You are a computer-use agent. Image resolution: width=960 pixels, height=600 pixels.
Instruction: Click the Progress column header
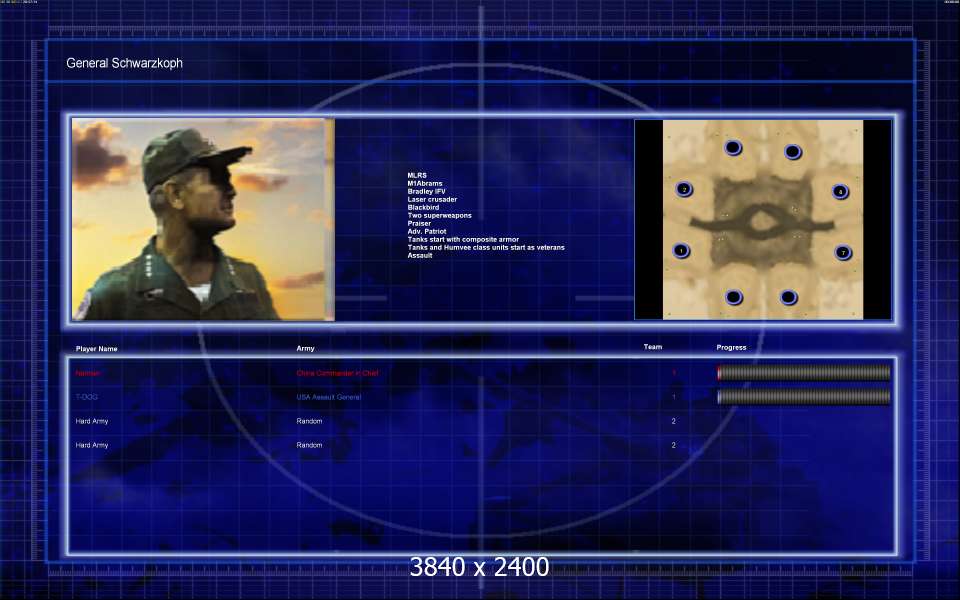pos(732,347)
